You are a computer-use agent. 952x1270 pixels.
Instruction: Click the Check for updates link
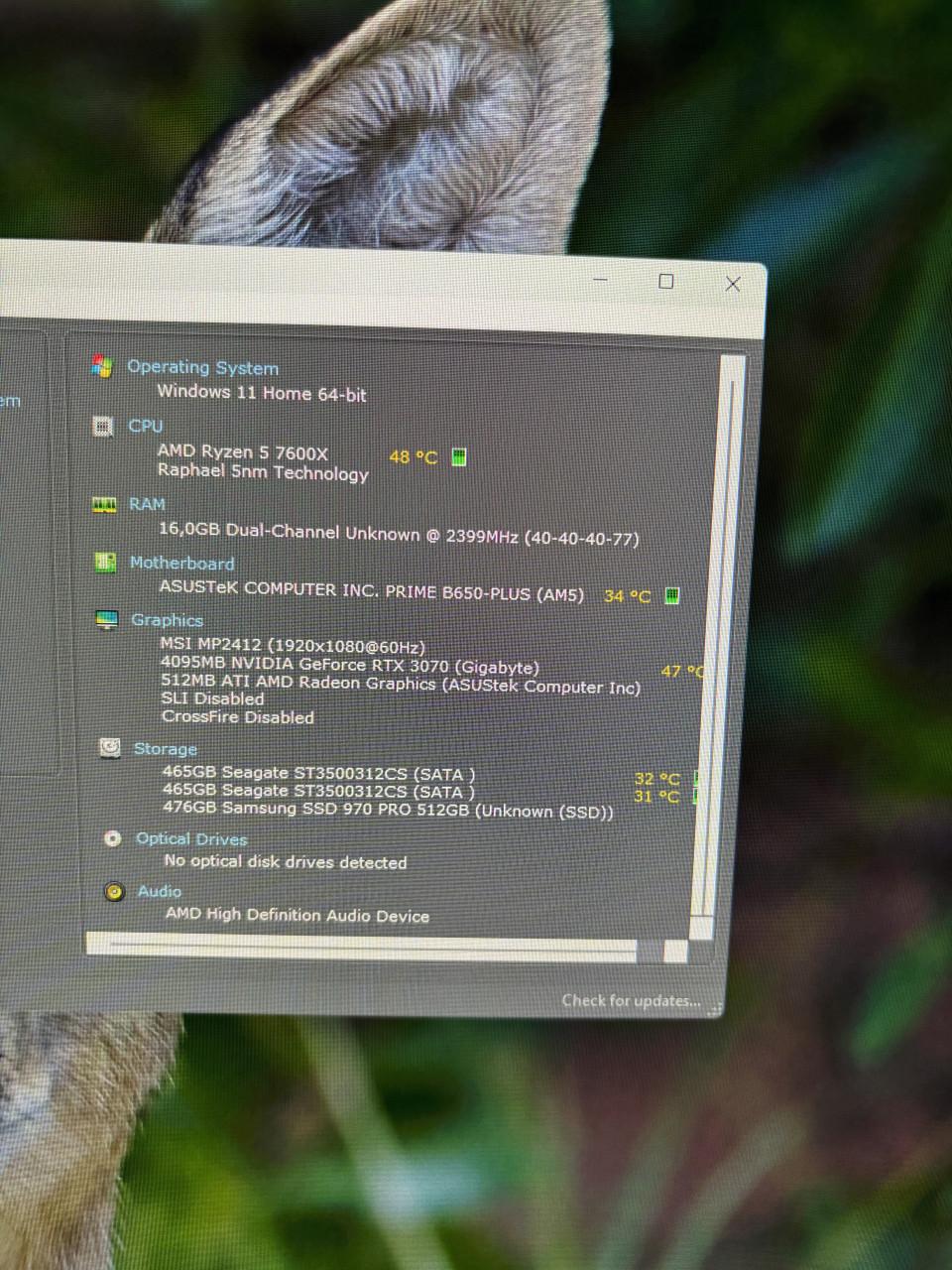[631, 1000]
